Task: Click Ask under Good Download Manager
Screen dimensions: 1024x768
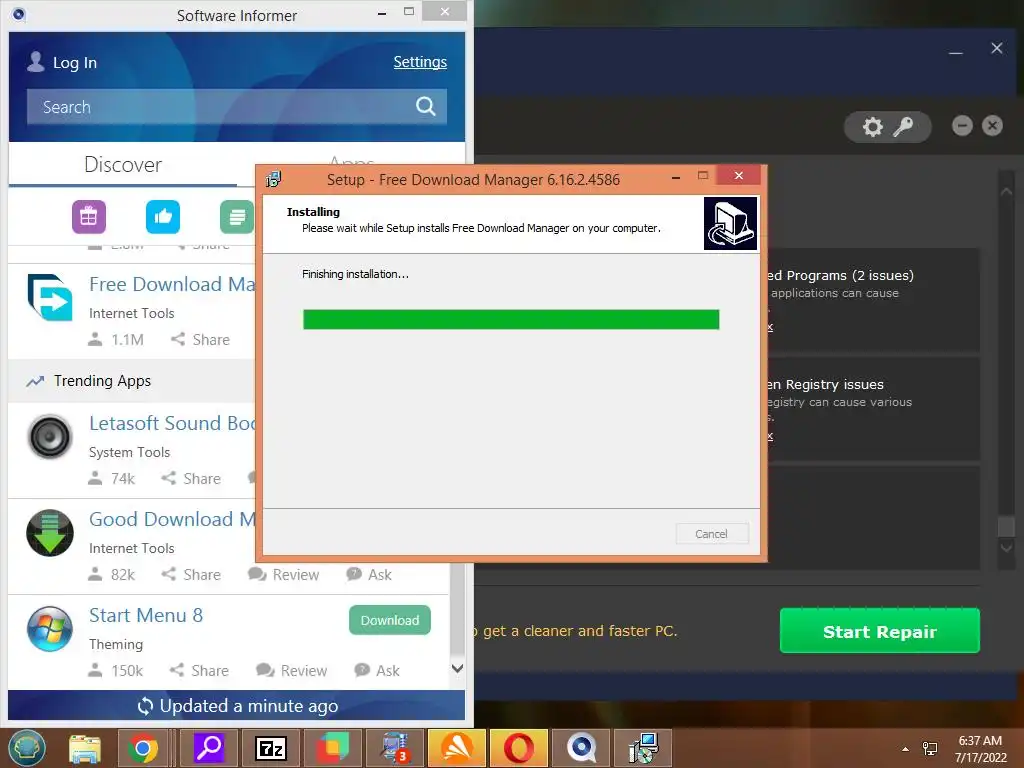Action: [x=369, y=575]
